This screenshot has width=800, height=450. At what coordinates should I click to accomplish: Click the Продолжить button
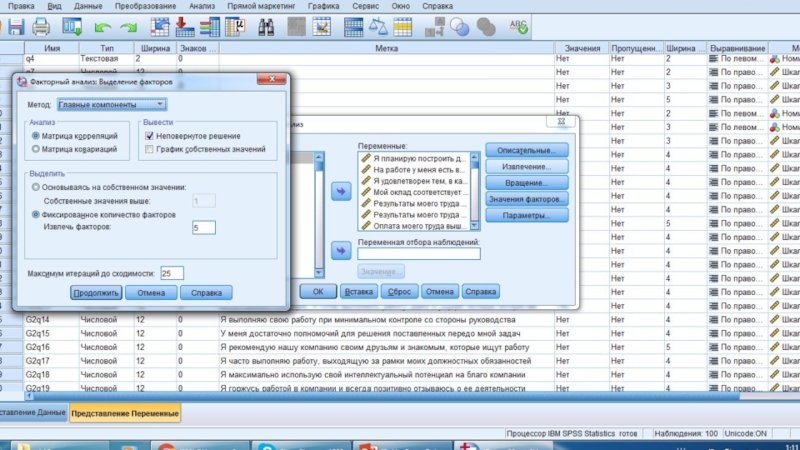tap(96, 293)
